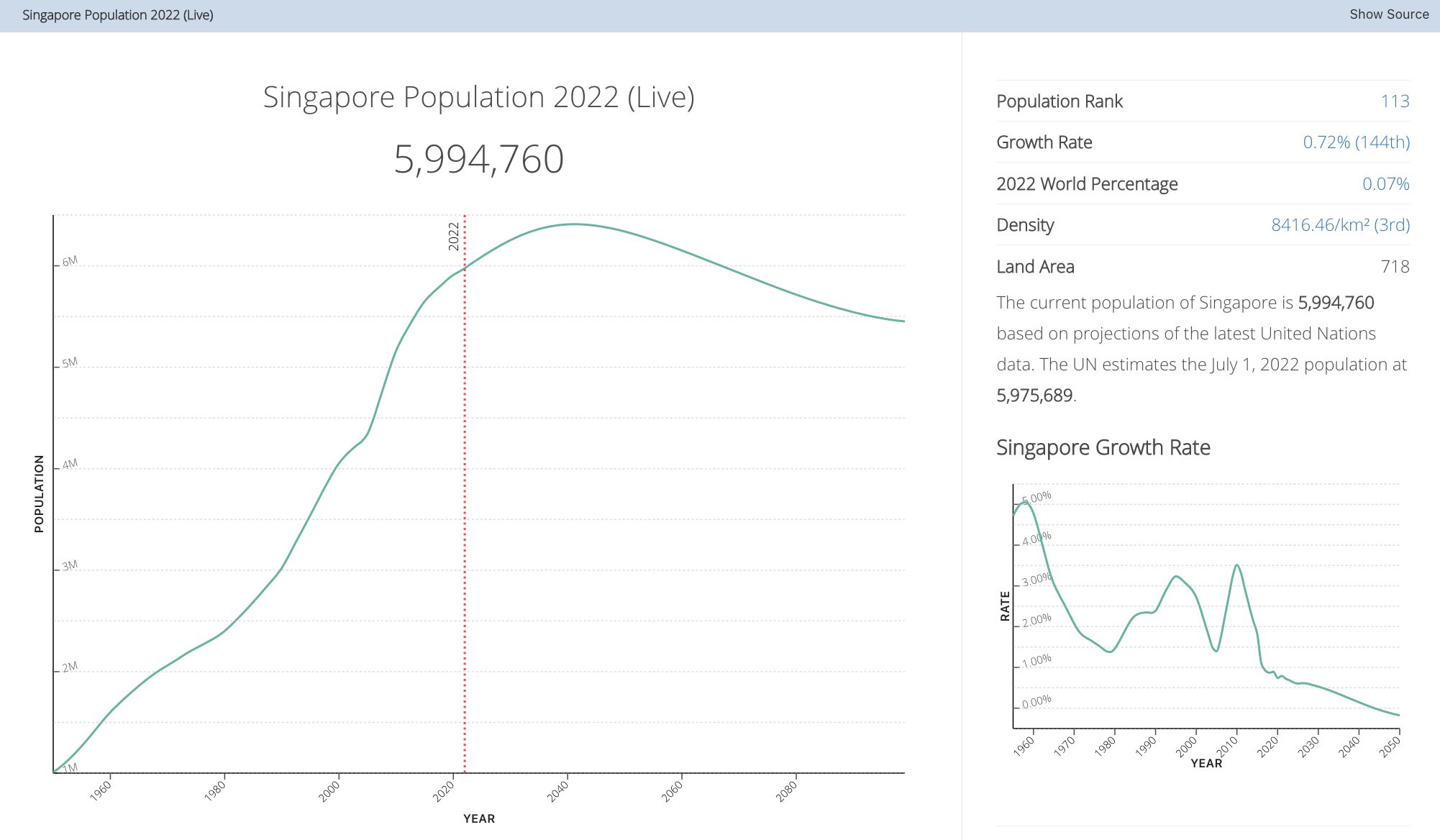The height and width of the screenshot is (840, 1440).
Task: Click the 2040 tick on population chart
Action: (559, 791)
